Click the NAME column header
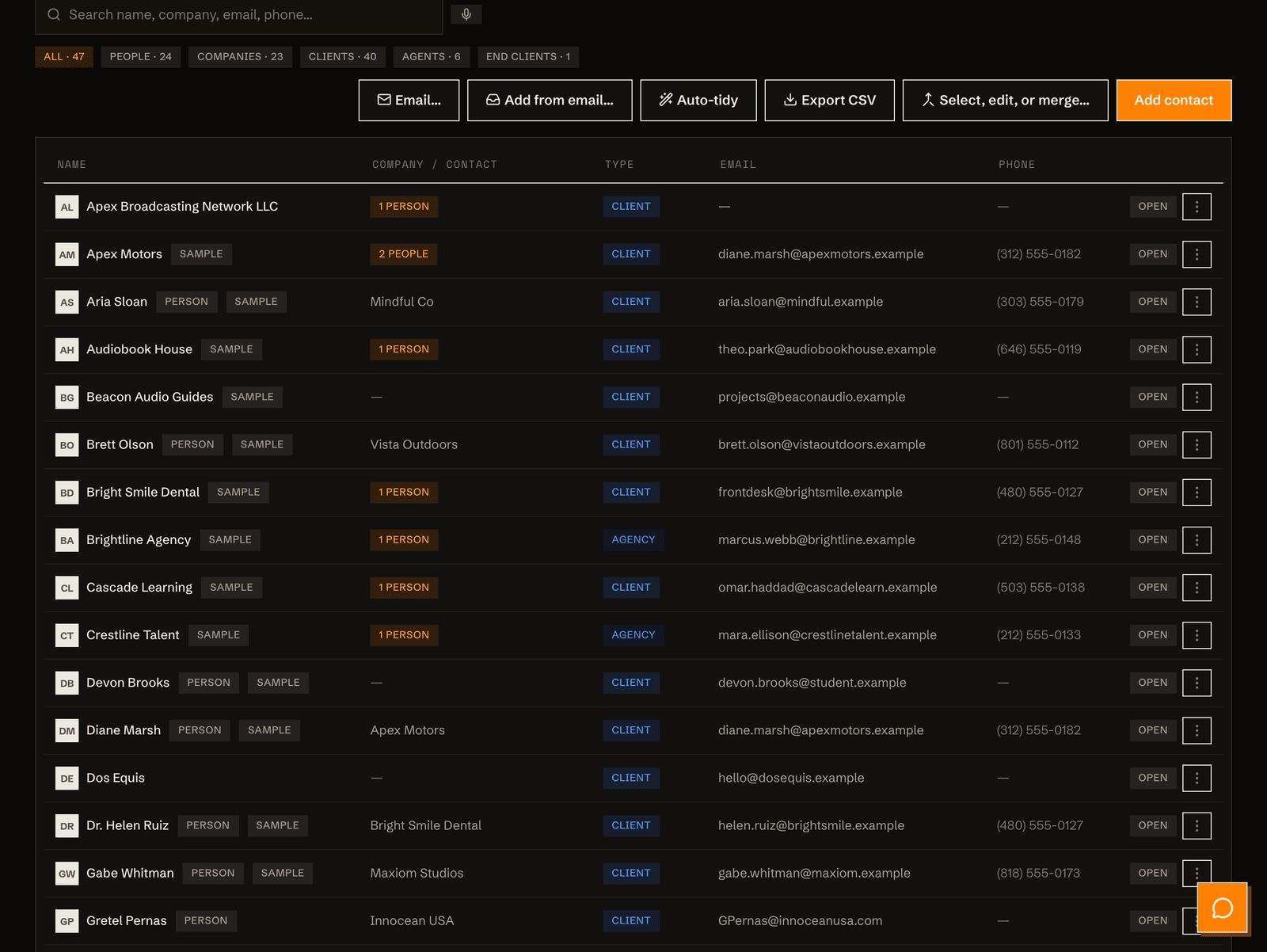The height and width of the screenshot is (952, 1267). pyautogui.click(x=71, y=165)
